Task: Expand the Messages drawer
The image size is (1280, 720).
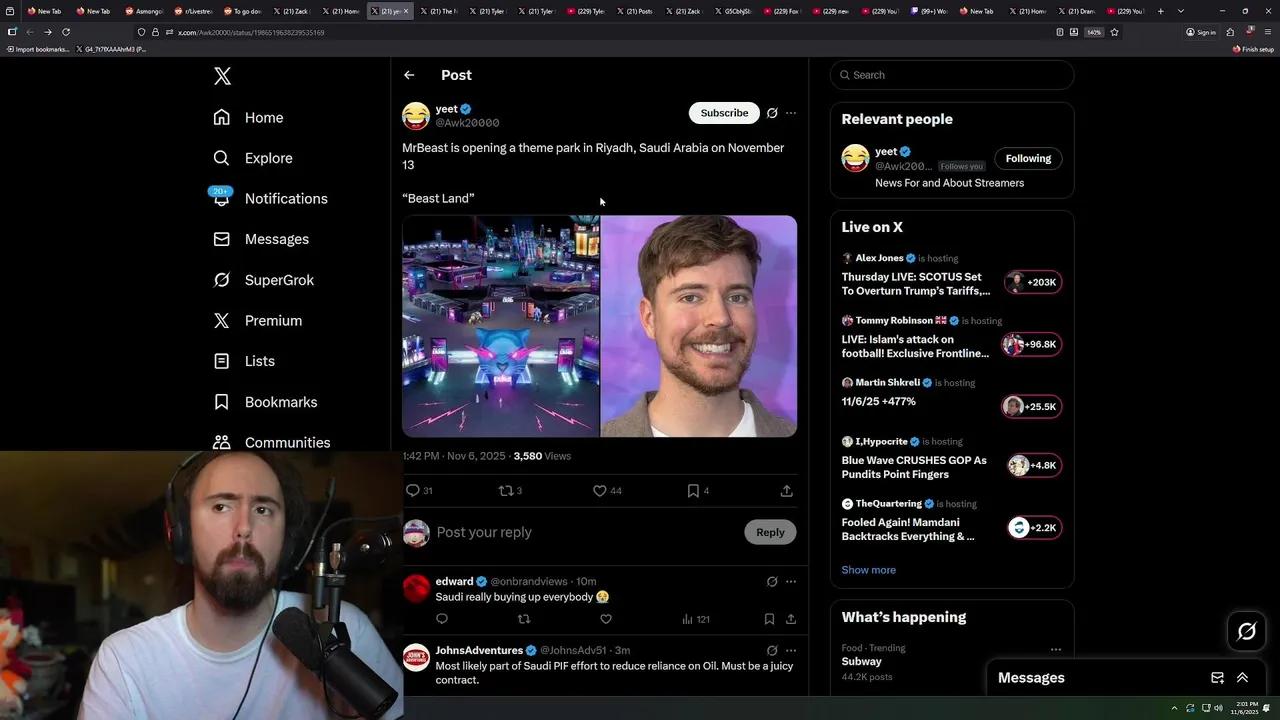Action: (x=1242, y=678)
